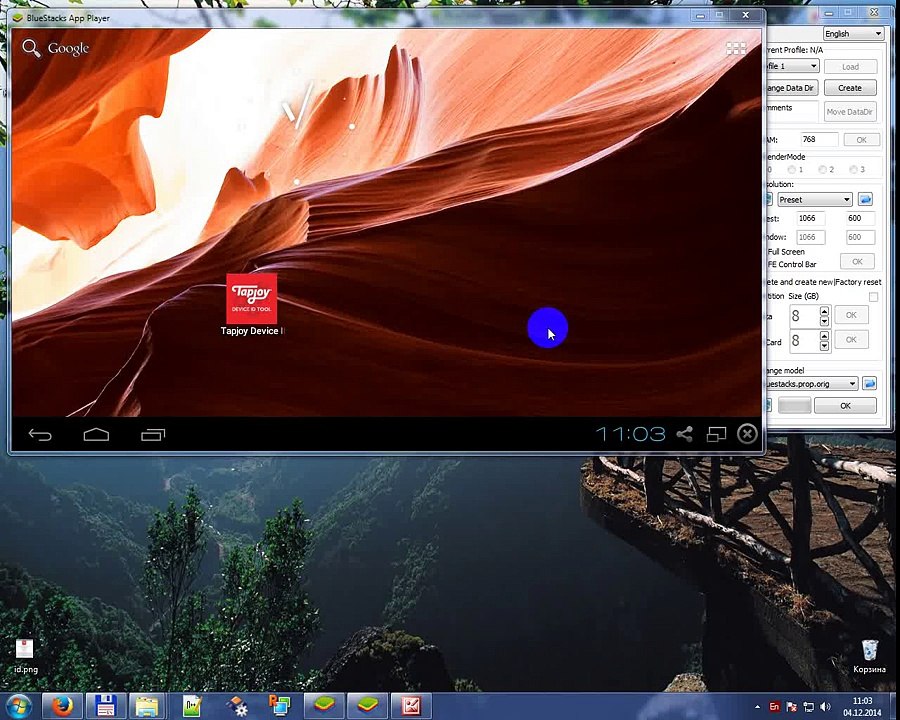This screenshot has height=720, width=900.
Task: Select RenderMode option 3
Action: (x=854, y=169)
